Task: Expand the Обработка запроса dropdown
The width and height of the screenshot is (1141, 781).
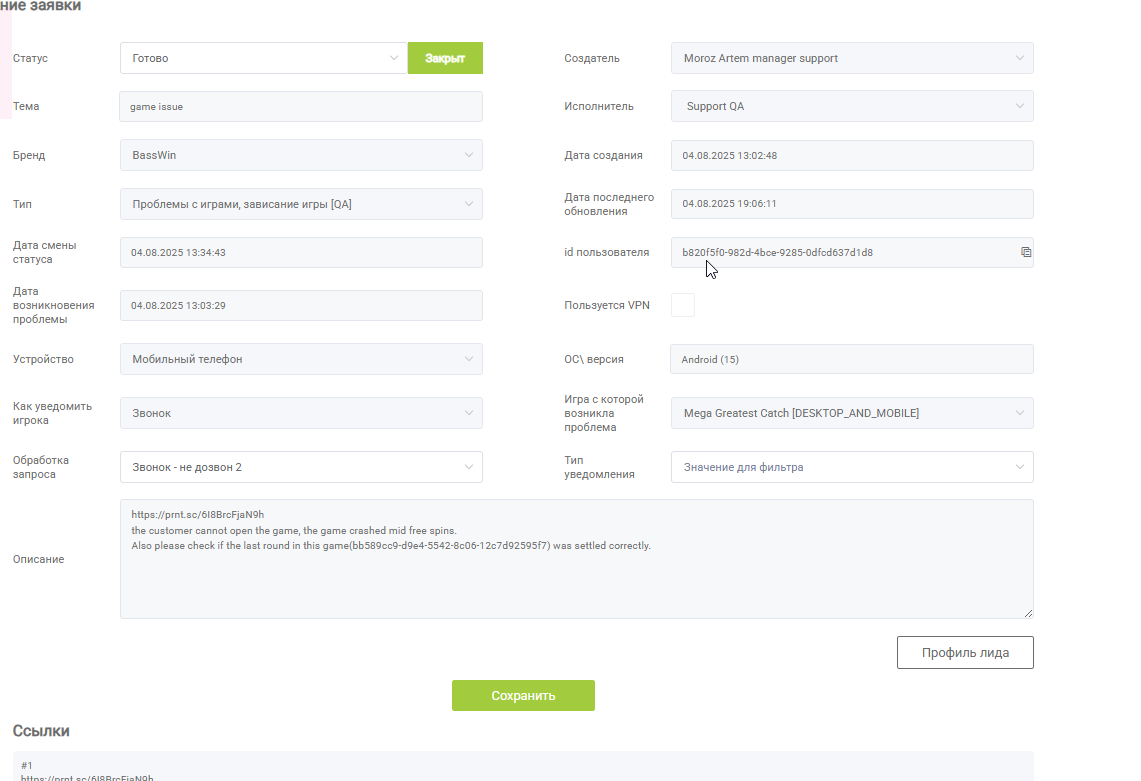Action: pyautogui.click(x=301, y=467)
